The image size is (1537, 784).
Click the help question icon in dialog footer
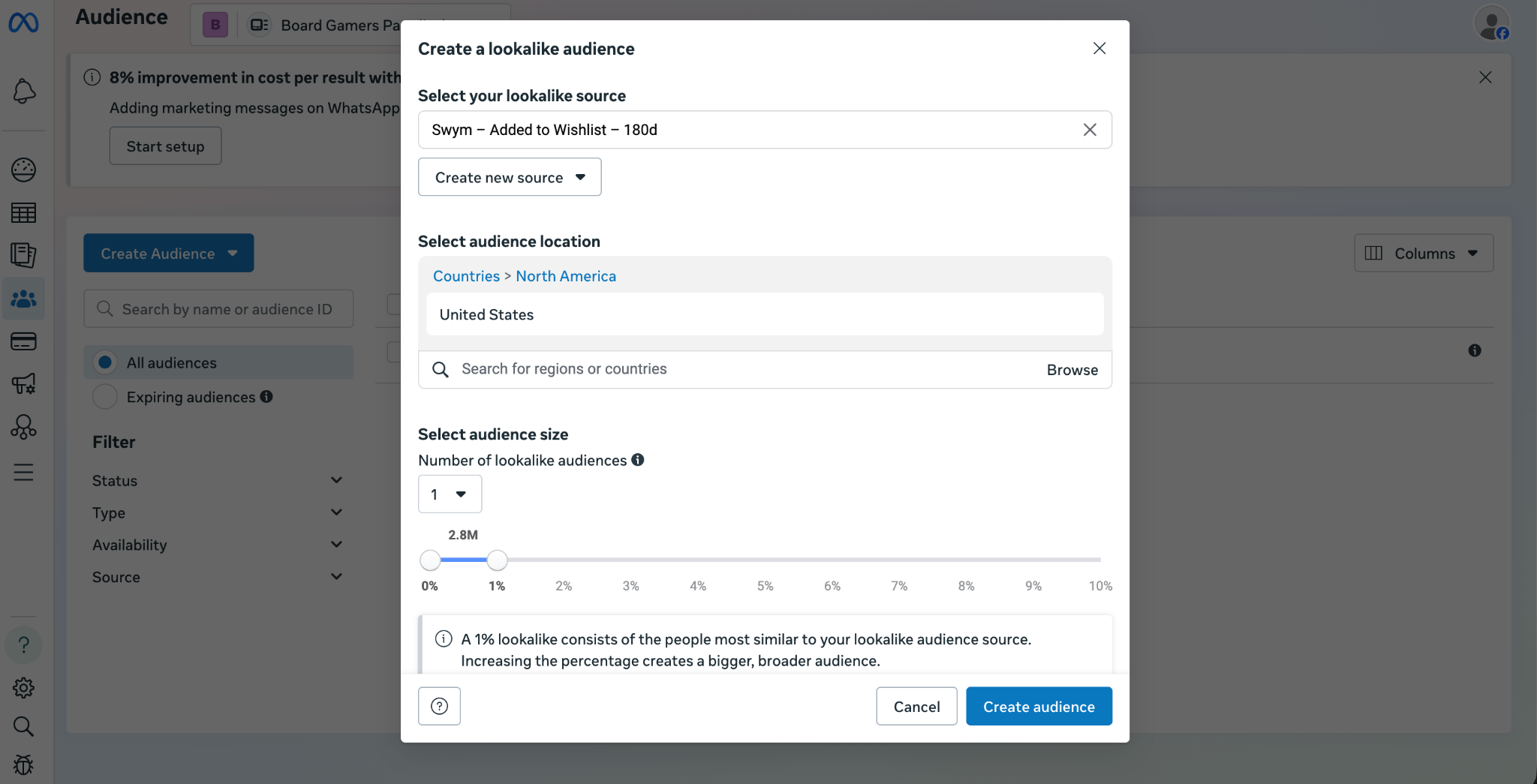(x=439, y=706)
